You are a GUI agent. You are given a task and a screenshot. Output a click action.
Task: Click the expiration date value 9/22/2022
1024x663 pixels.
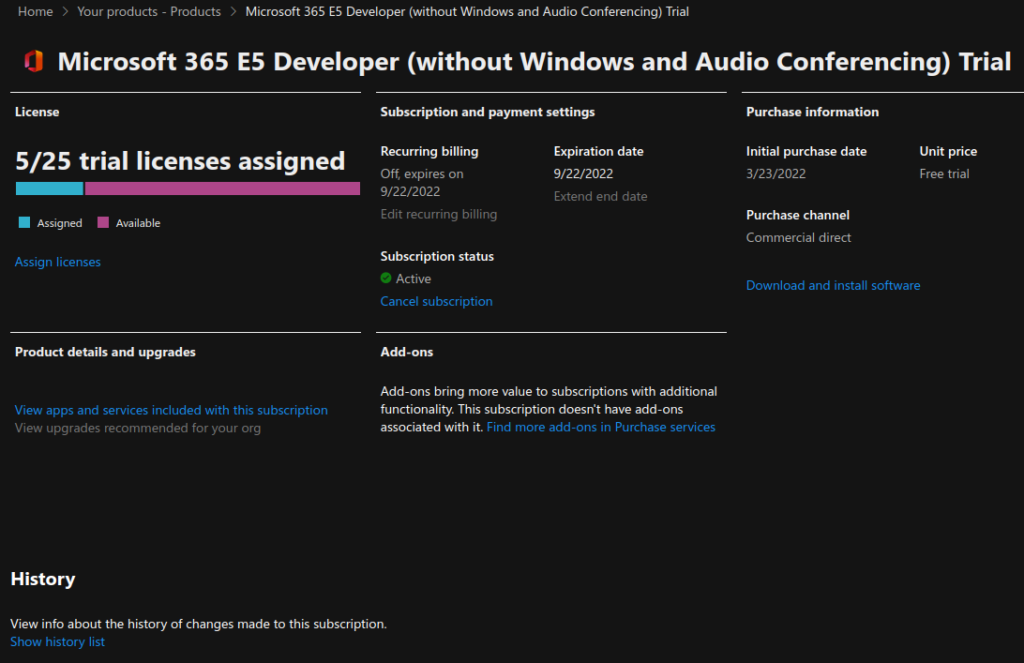(x=583, y=174)
